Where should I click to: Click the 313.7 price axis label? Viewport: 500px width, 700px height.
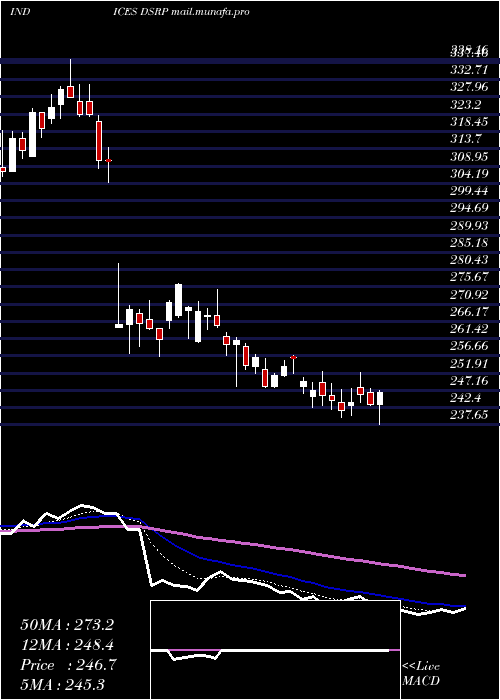tap(466, 139)
